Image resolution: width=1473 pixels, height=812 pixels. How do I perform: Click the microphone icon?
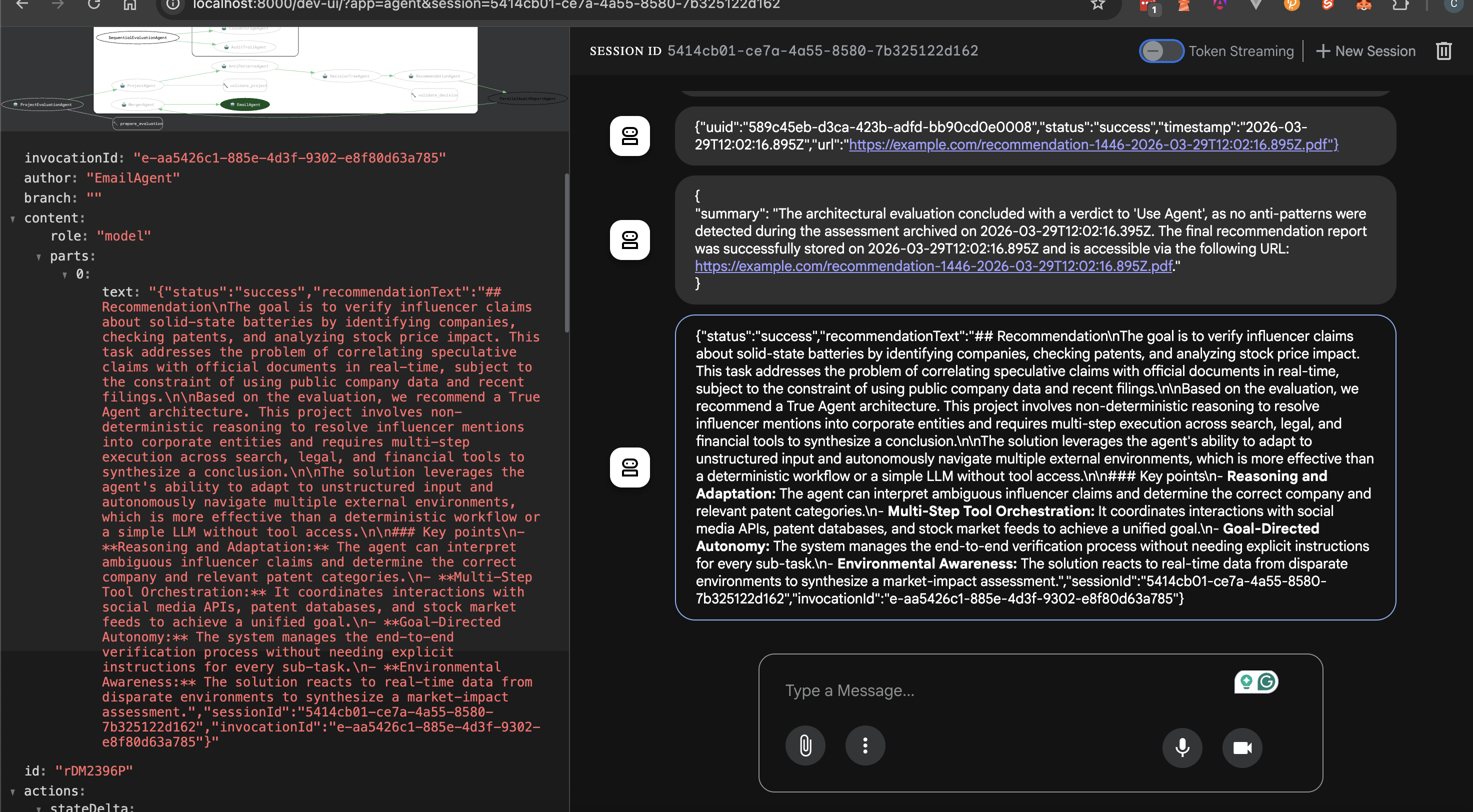[1182, 747]
